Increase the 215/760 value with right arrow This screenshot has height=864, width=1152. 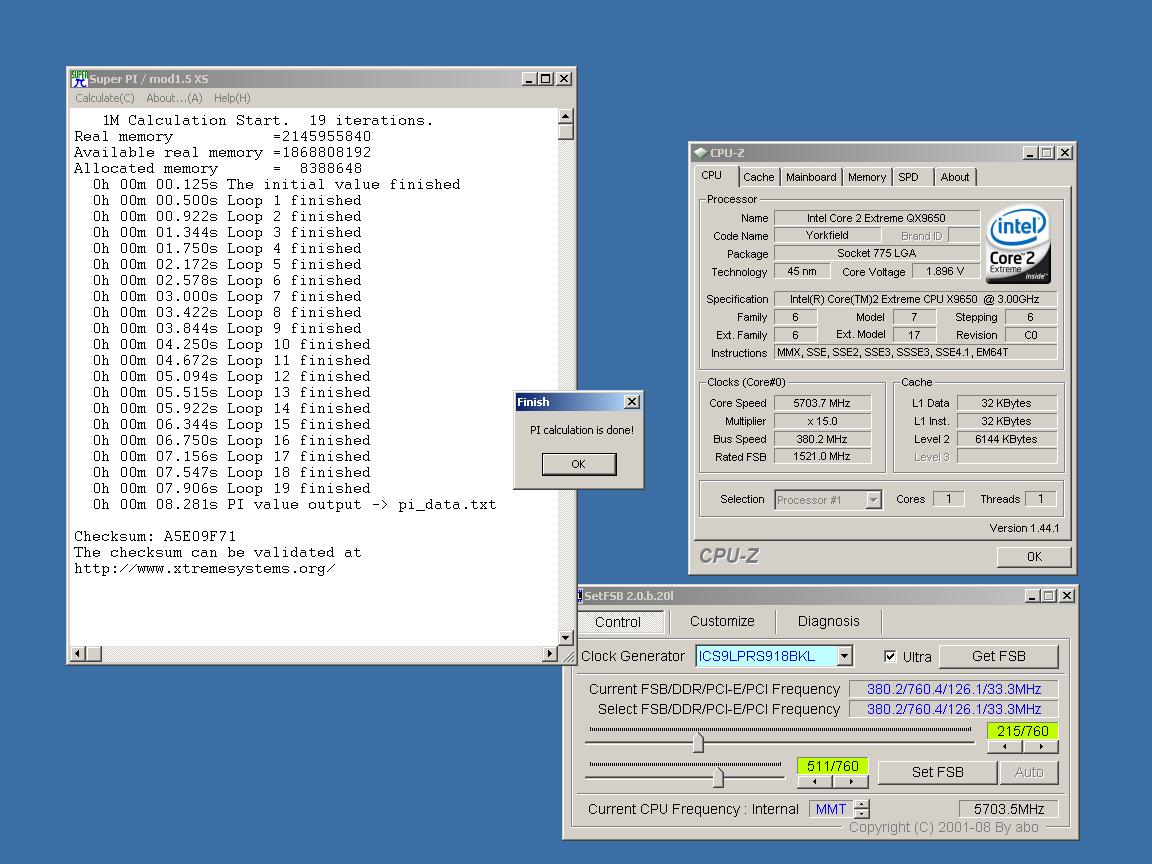tap(1040, 747)
